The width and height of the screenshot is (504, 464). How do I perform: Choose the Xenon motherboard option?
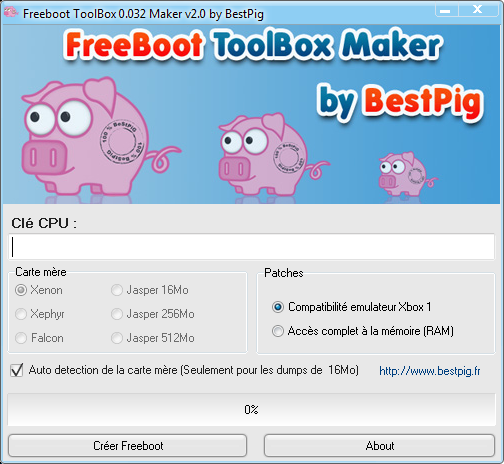pos(21,290)
